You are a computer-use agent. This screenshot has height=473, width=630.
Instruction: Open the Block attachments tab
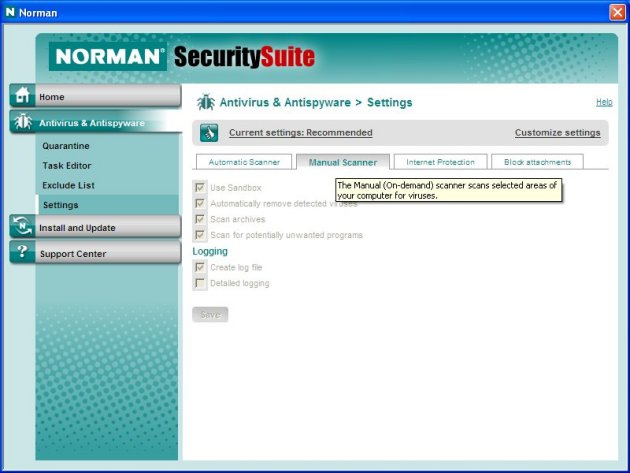[537, 162]
